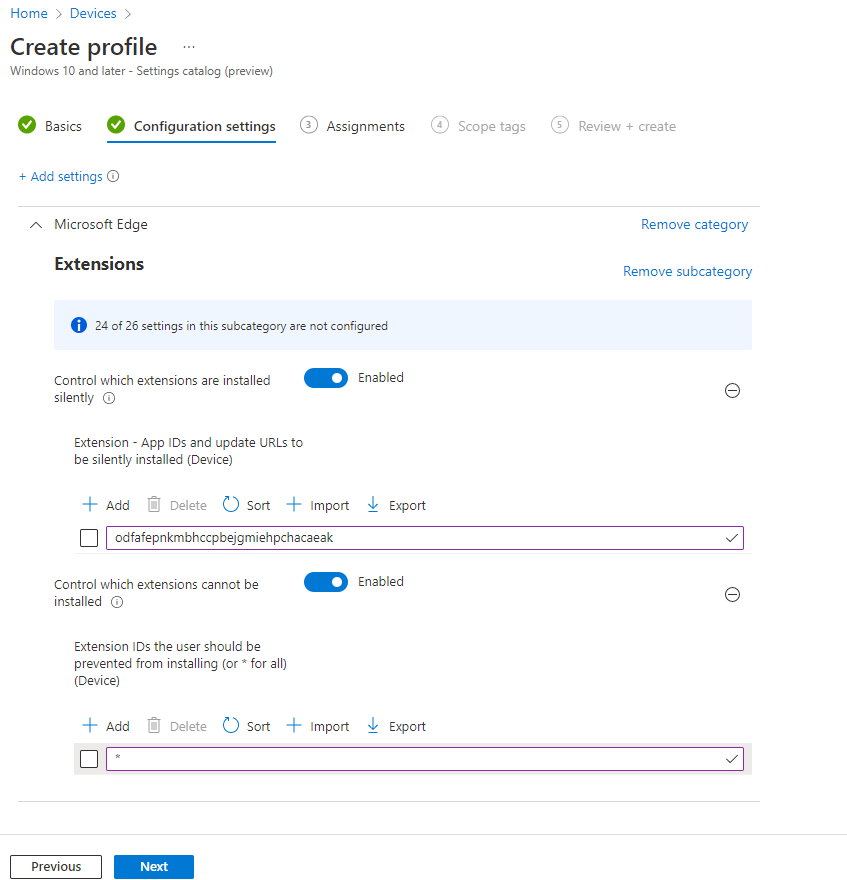Click info icon for extensions cannot be installed
Screen dimensions: 847x880
(x=117, y=602)
